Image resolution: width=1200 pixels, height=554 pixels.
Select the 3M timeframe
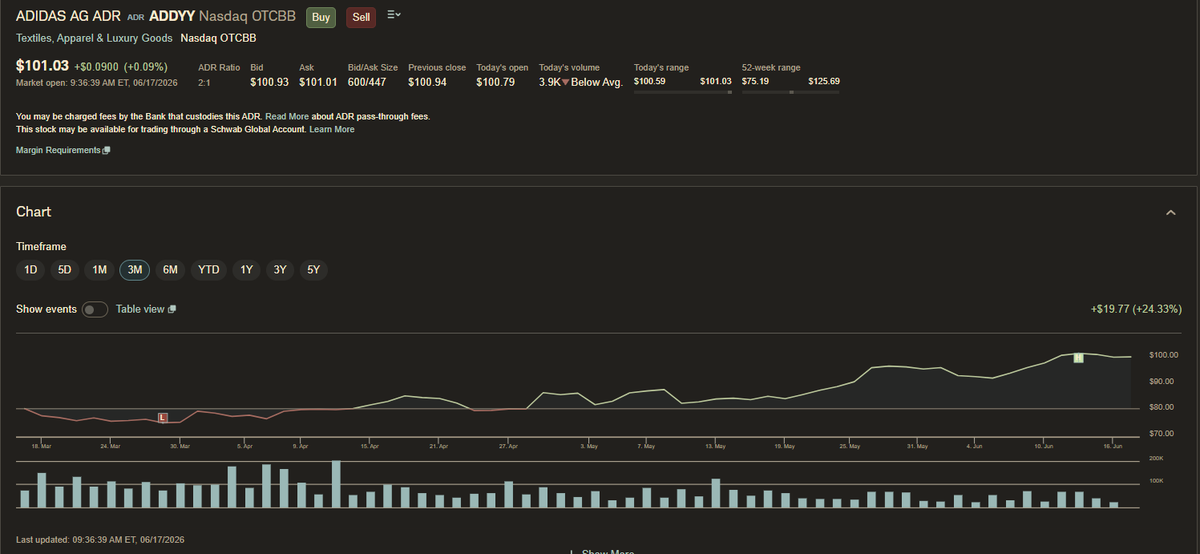(135, 269)
